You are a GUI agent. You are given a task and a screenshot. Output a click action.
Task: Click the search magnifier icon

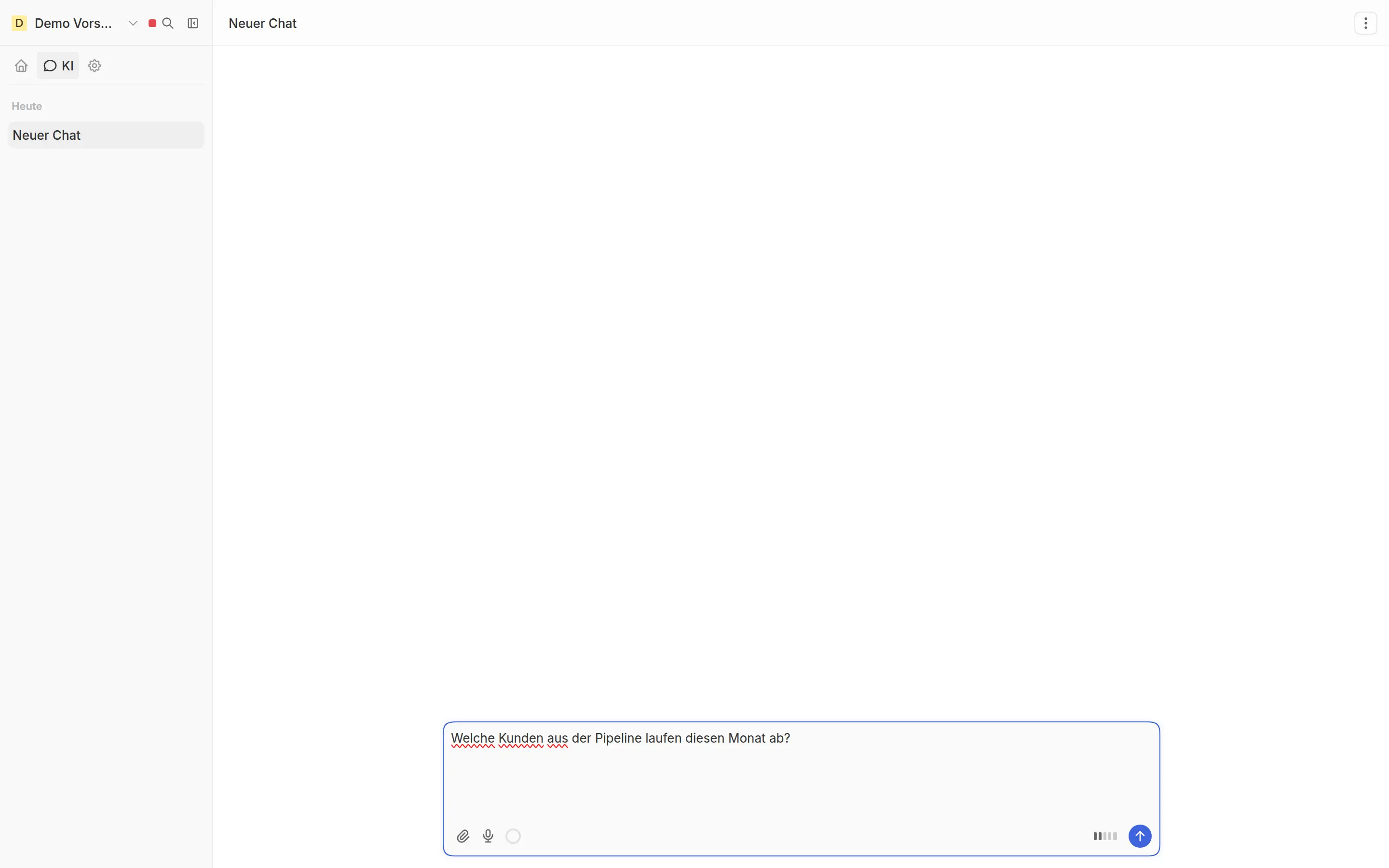point(168,23)
